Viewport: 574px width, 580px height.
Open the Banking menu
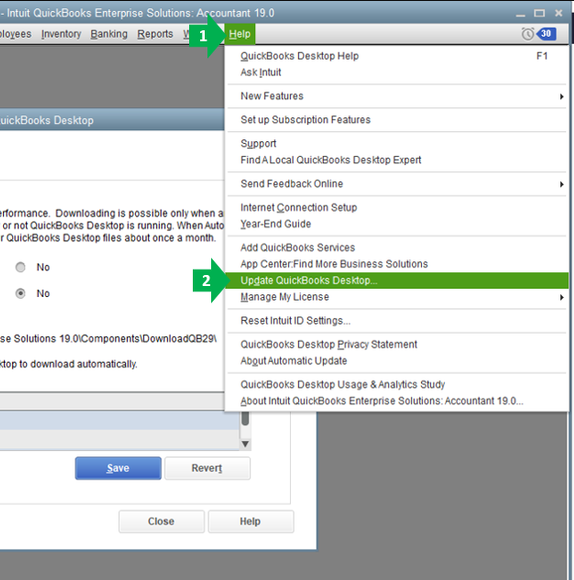tap(109, 34)
